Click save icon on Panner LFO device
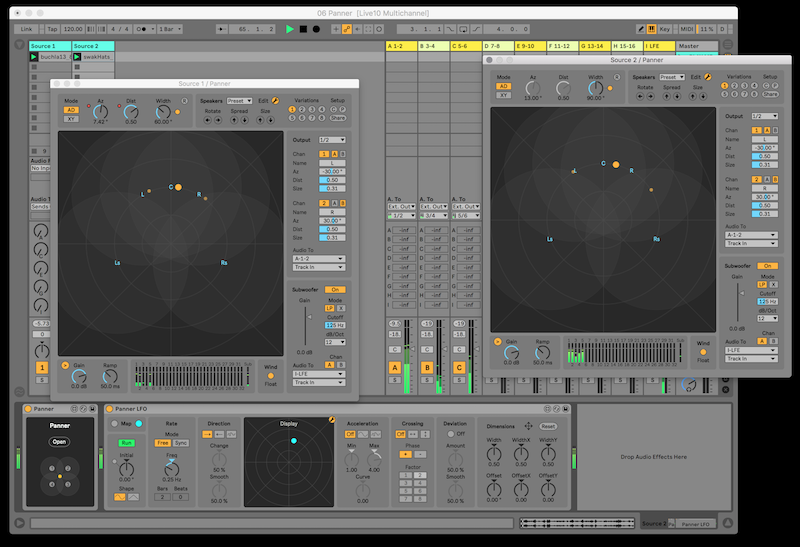Screen dimensions: 800x547 (x=565, y=409)
